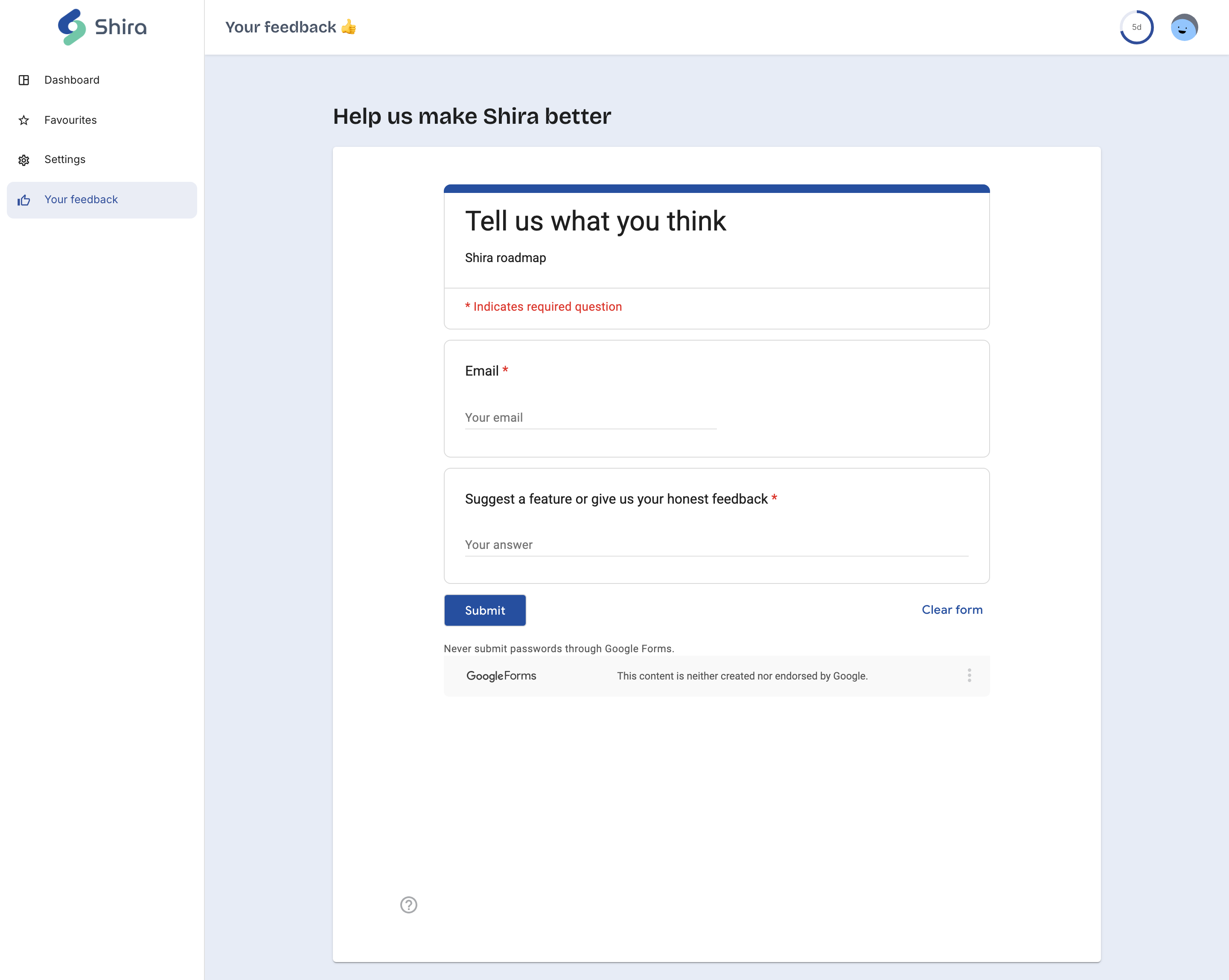Click the 'Tell us what you think' heading

point(595,221)
